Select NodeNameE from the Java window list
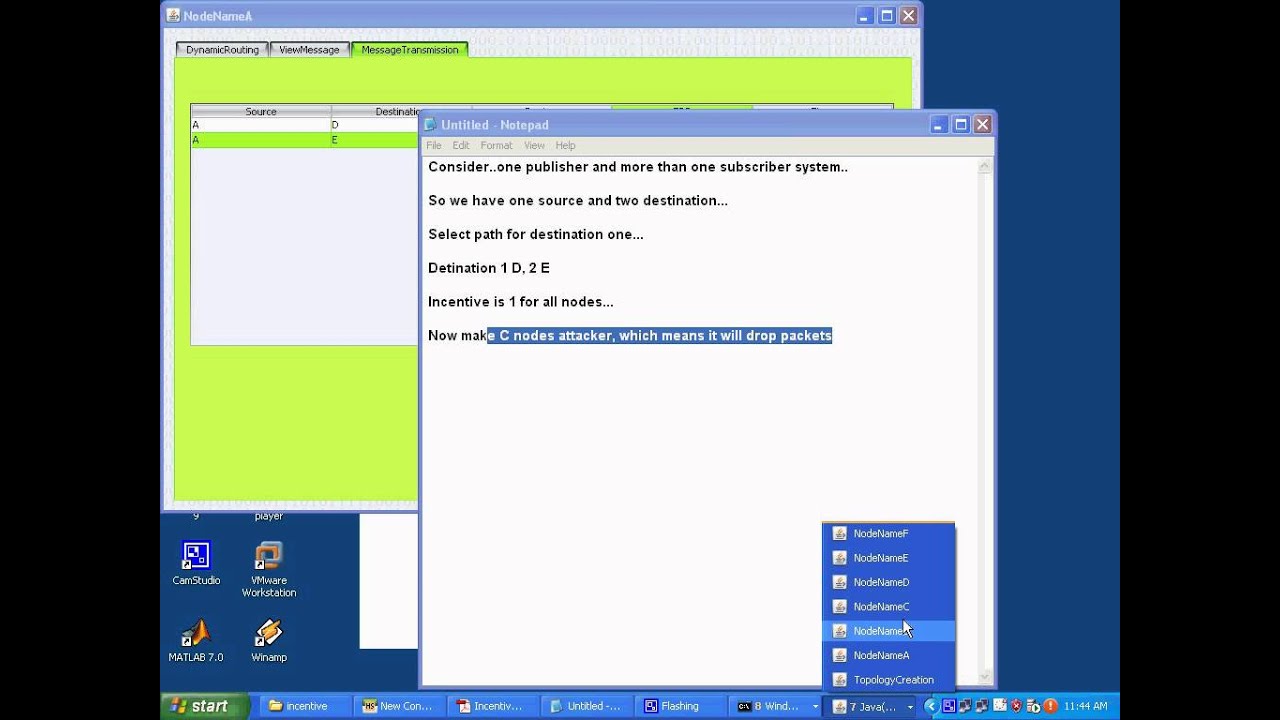The image size is (1280, 720). coord(888,558)
